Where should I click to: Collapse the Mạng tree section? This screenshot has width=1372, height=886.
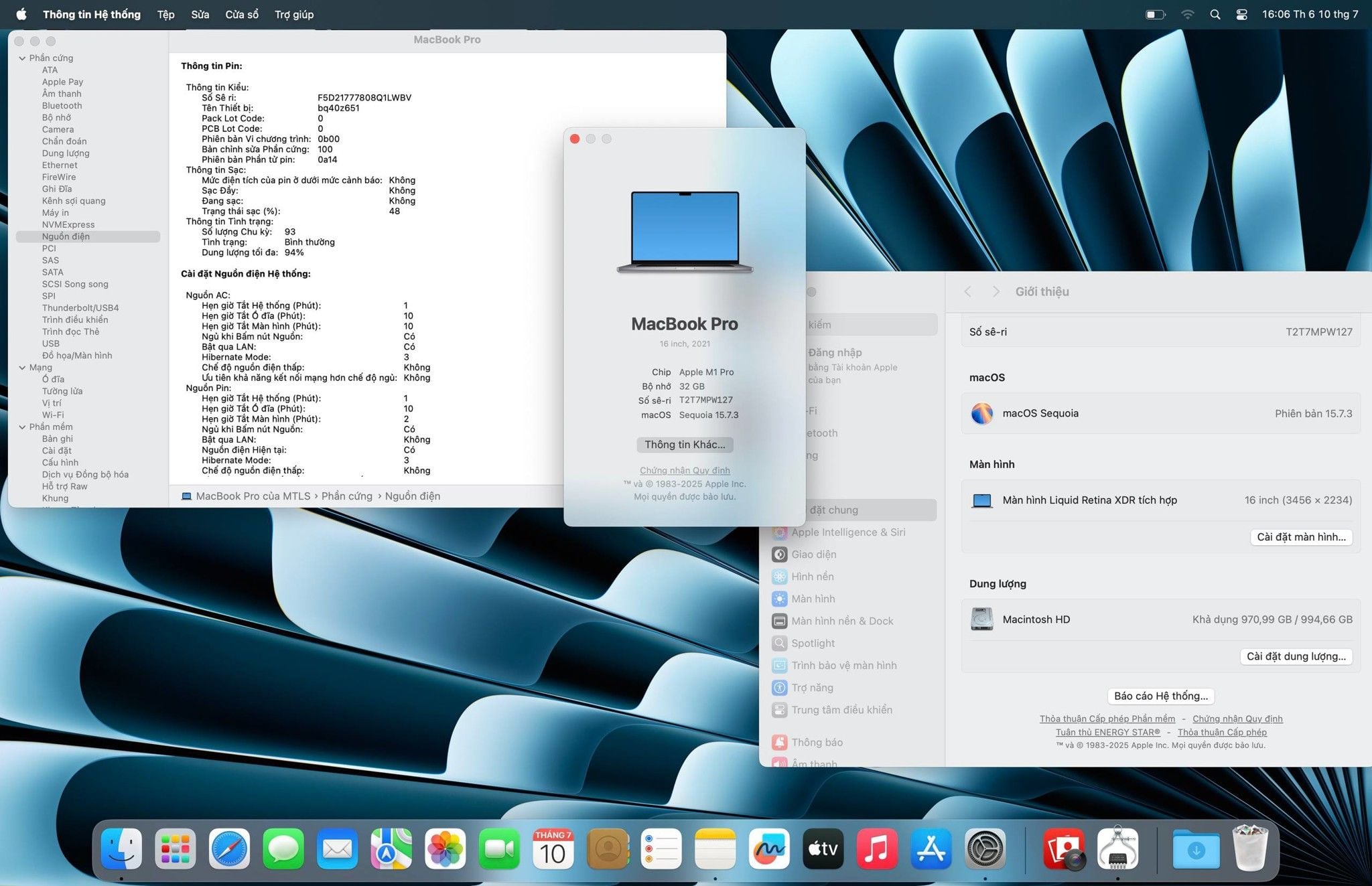[x=22, y=368]
